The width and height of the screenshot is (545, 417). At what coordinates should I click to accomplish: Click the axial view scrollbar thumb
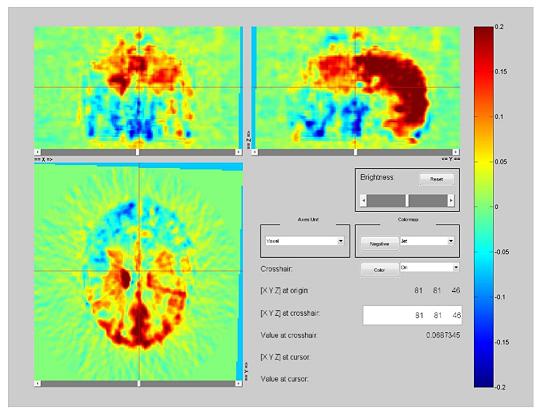point(139,383)
